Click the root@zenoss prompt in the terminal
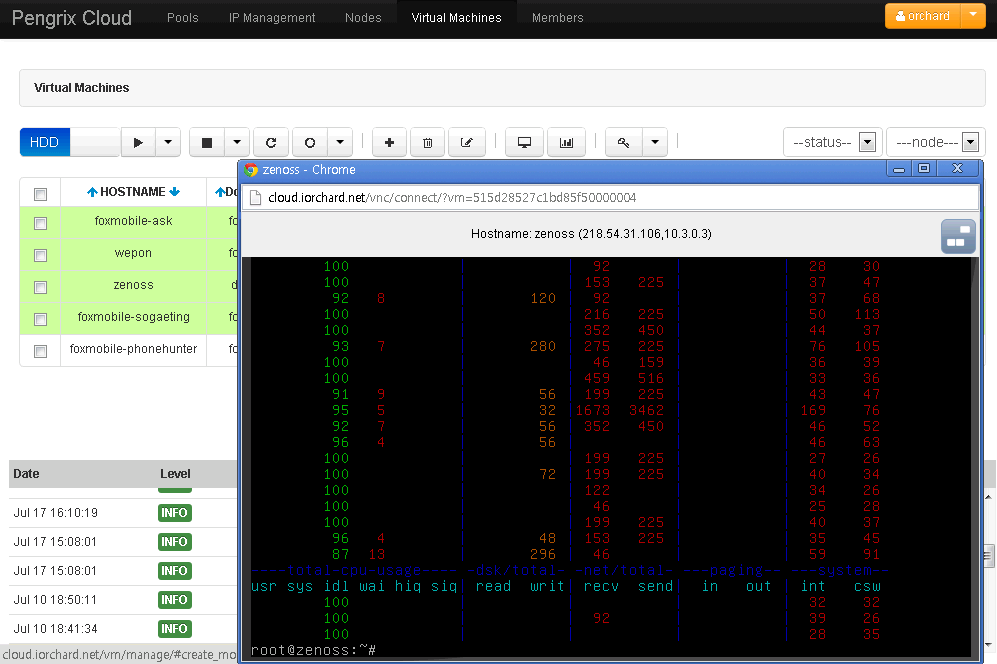Screen dimensions: 997x664 [x=313, y=650]
